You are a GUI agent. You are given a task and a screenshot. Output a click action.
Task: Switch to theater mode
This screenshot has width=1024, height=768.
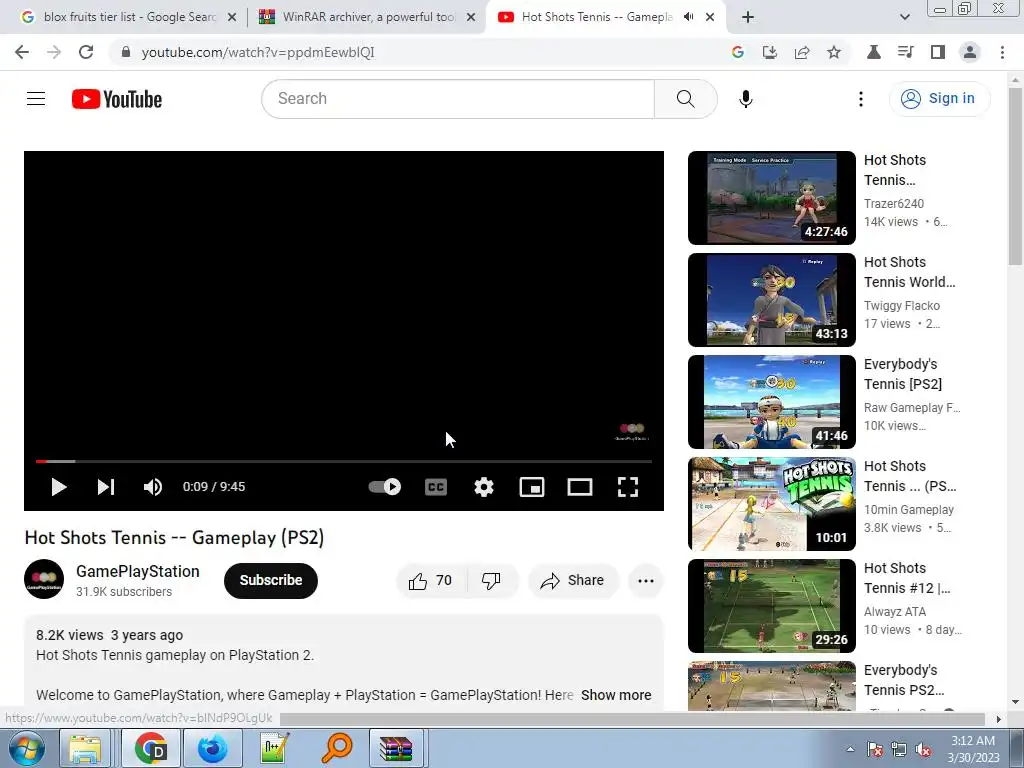(580, 487)
